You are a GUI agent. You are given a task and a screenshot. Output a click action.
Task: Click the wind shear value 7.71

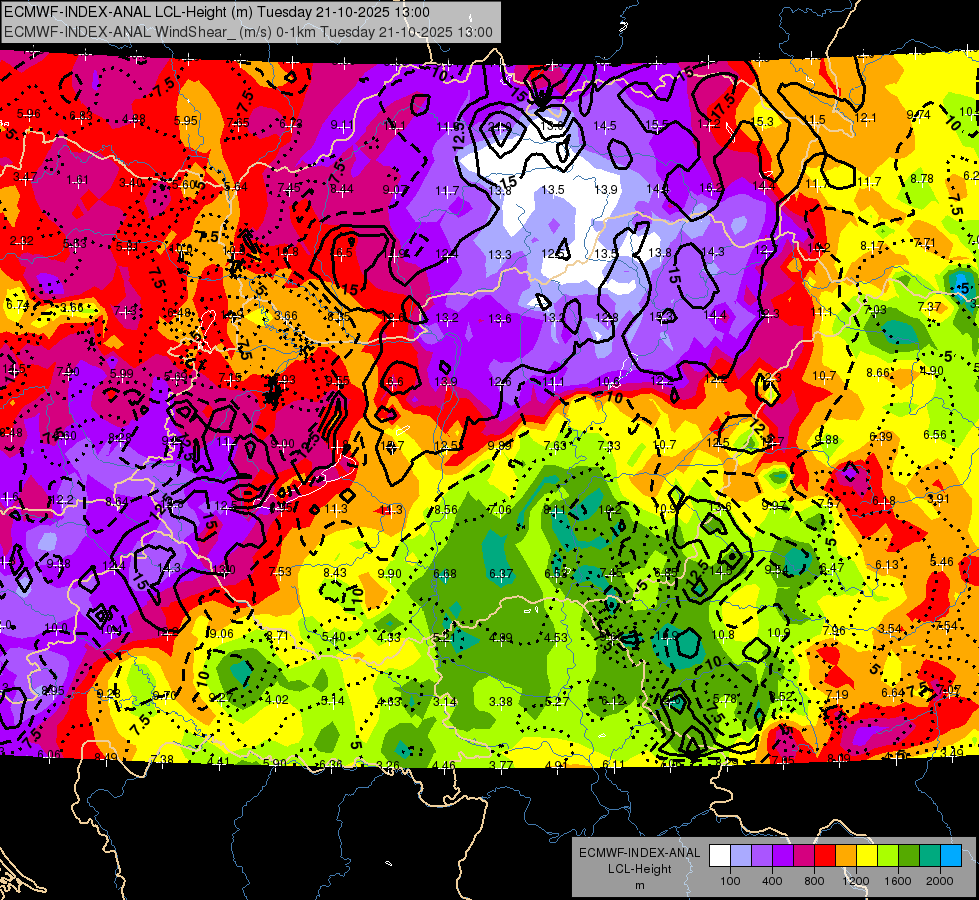point(925,243)
